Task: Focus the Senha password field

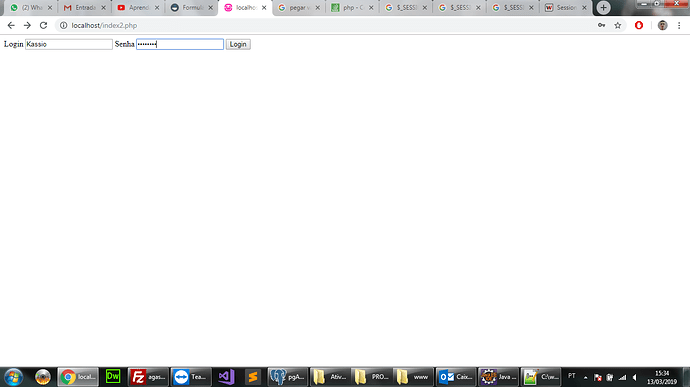Action: pyautogui.click(x=180, y=44)
